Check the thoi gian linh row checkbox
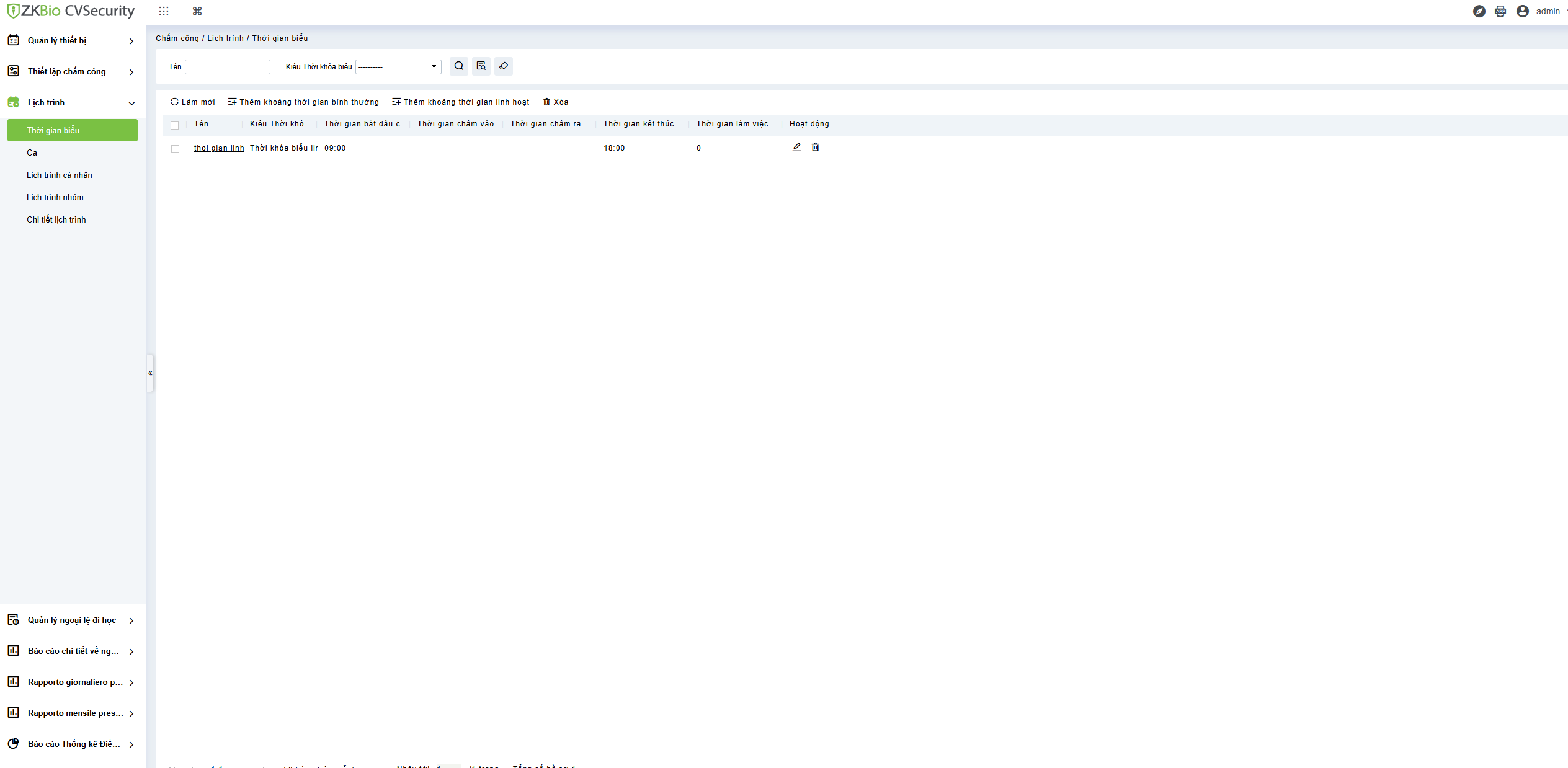Image resolution: width=1568 pixels, height=768 pixels. point(175,149)
